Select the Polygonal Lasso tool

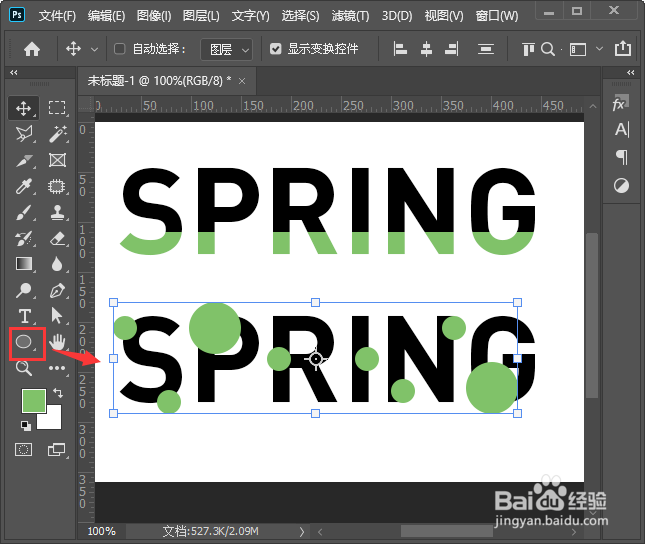click(23, 134)
